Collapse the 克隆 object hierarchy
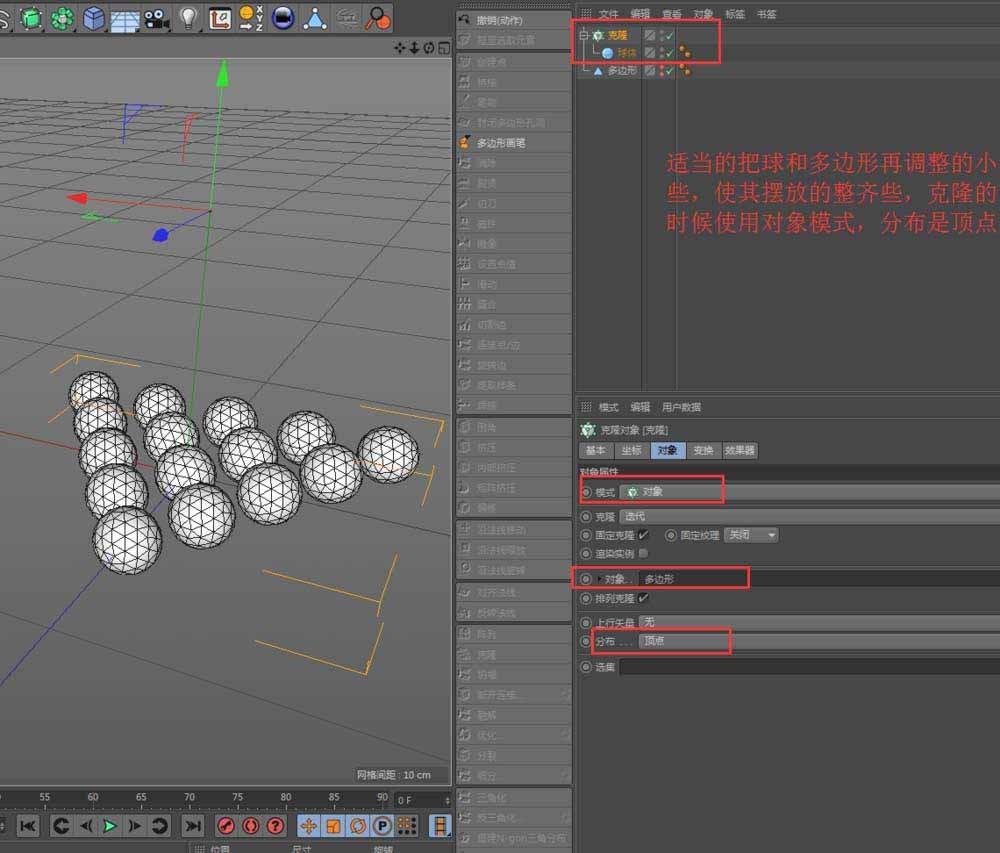This screenshot has width=1000, height=853. pyautogui.click(x=584, y=35)
